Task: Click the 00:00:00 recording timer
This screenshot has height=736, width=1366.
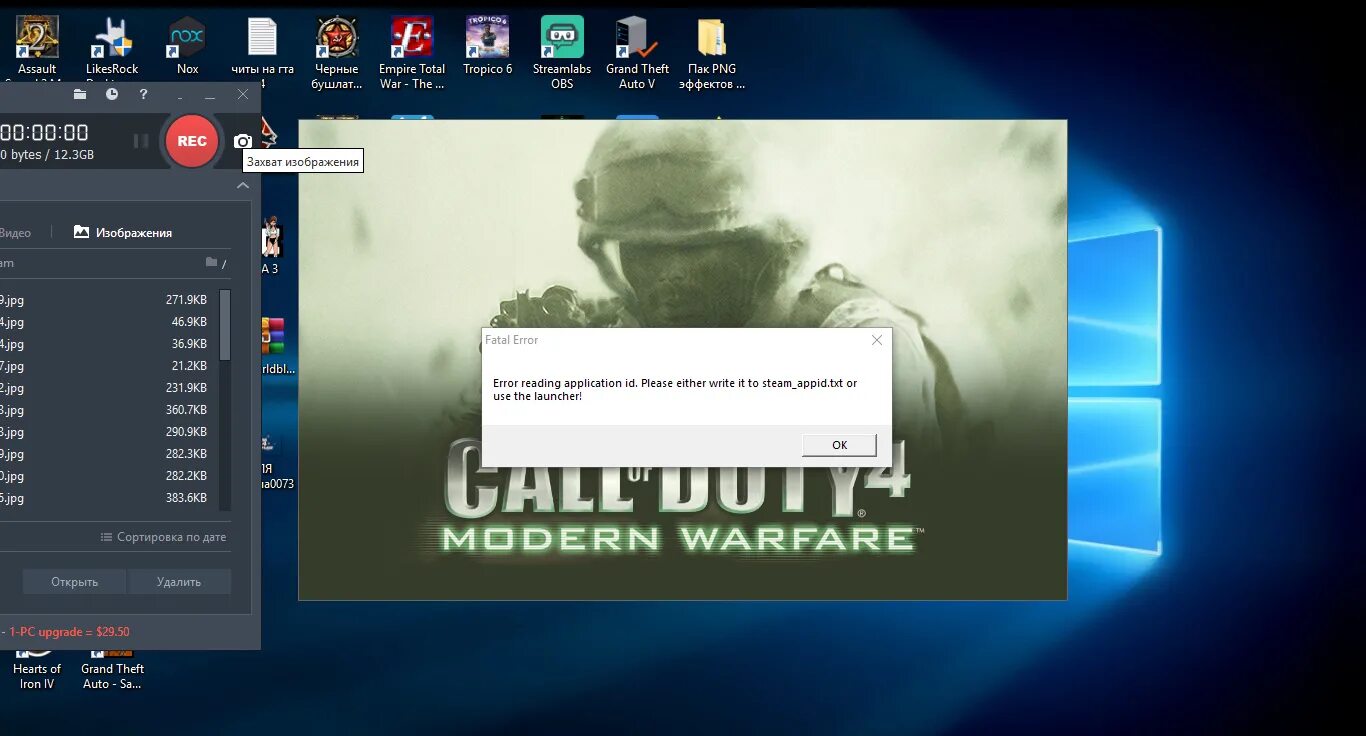Action: (x=44, y=132)
